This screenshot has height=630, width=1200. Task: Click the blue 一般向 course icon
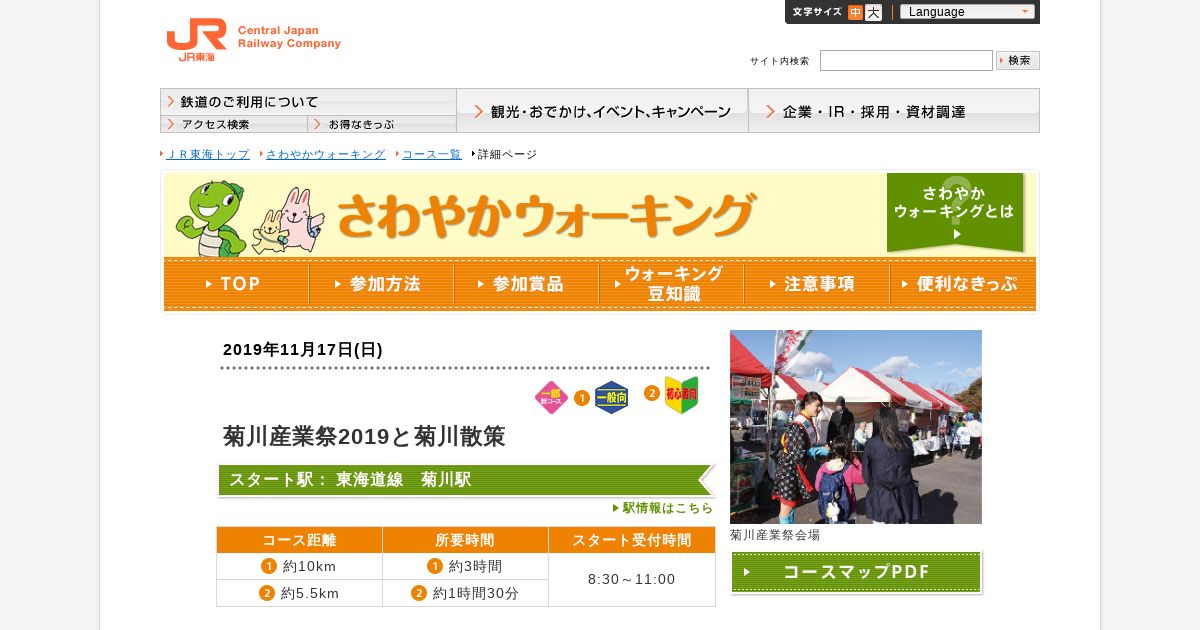pos(612,398)
